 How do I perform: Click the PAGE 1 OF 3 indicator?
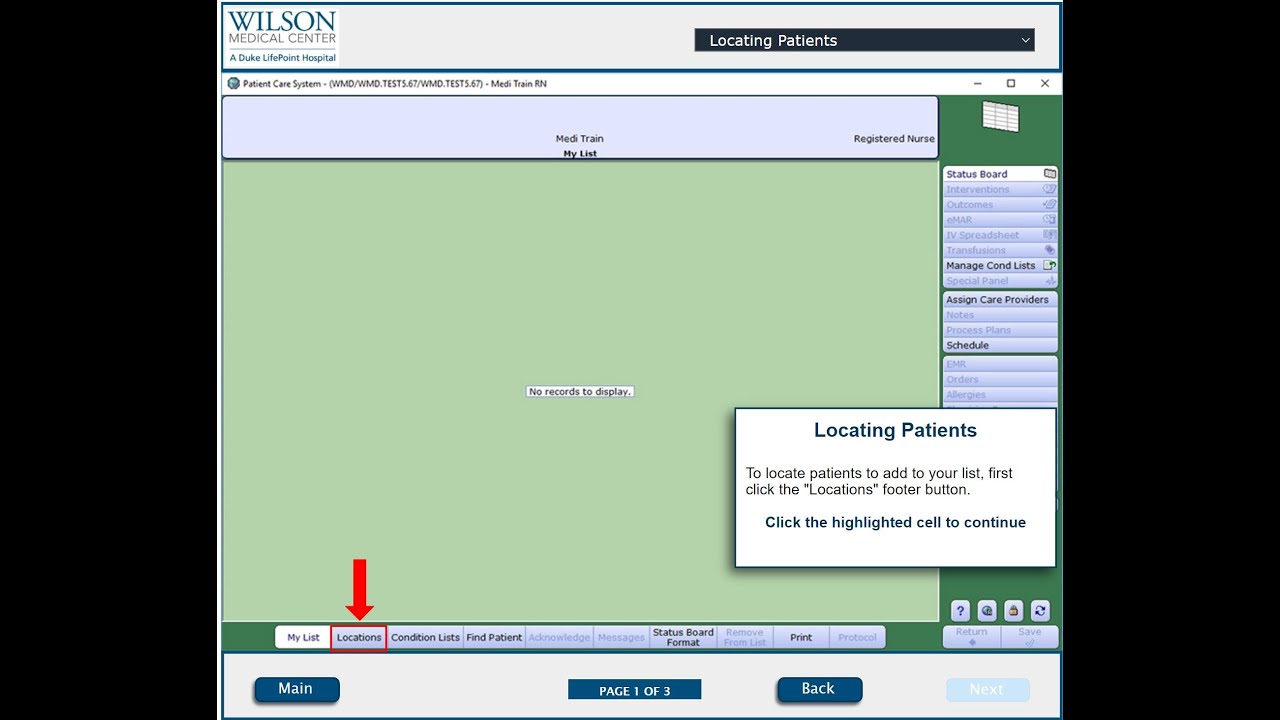634,690
